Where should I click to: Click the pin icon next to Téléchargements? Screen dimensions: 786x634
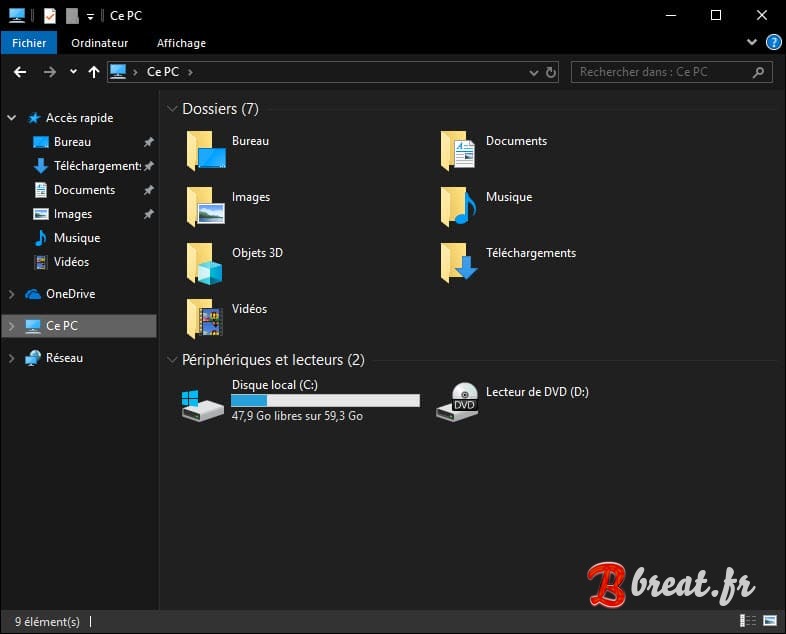(x=148, y=166)
